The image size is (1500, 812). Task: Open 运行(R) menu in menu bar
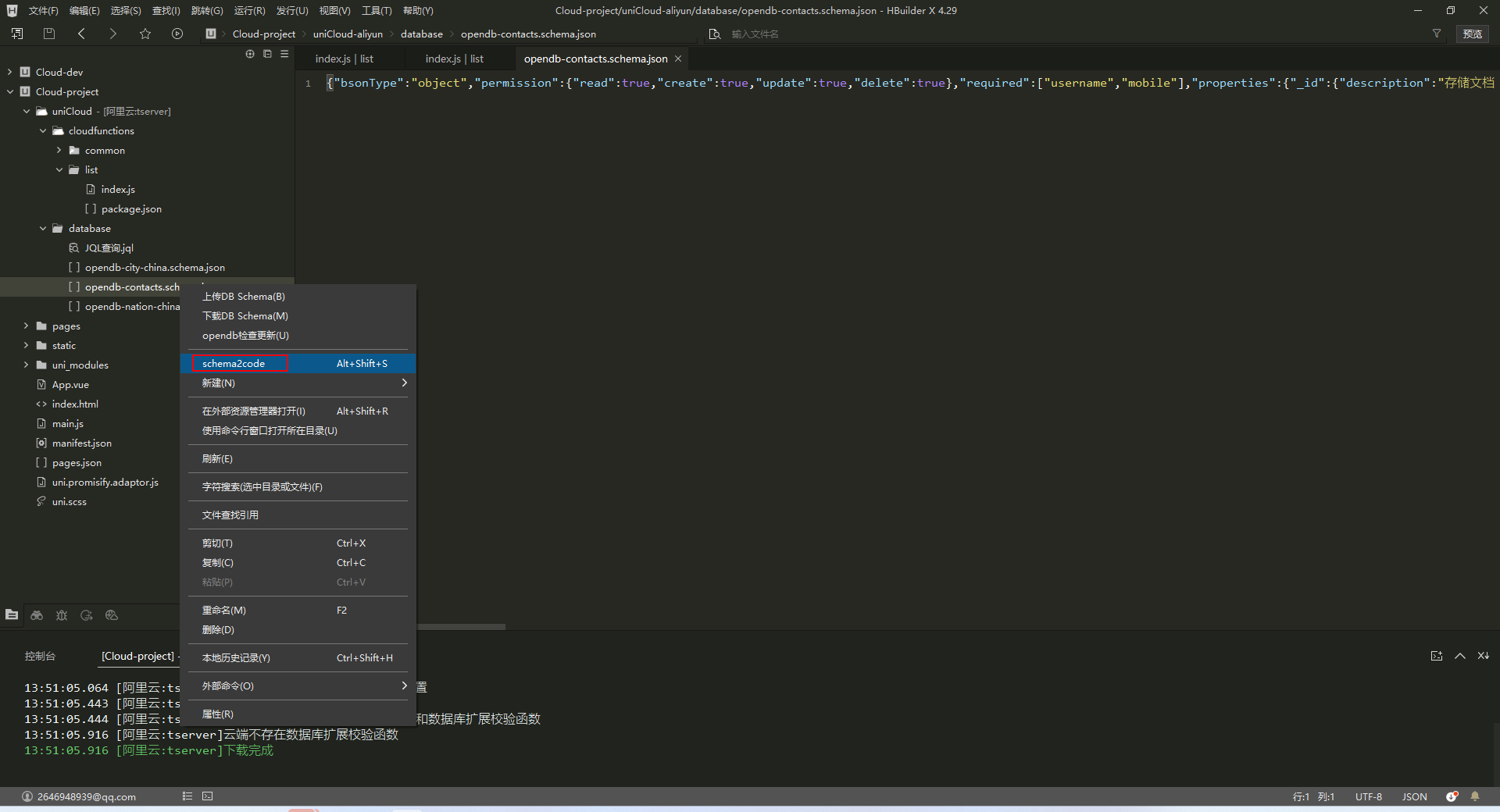[x=249, y=10]
